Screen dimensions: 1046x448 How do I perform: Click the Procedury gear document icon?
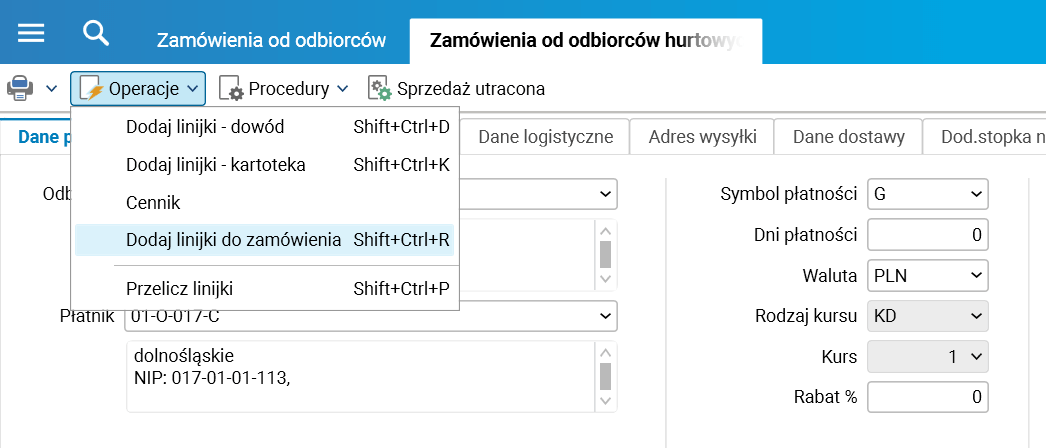tap(231, 89)
